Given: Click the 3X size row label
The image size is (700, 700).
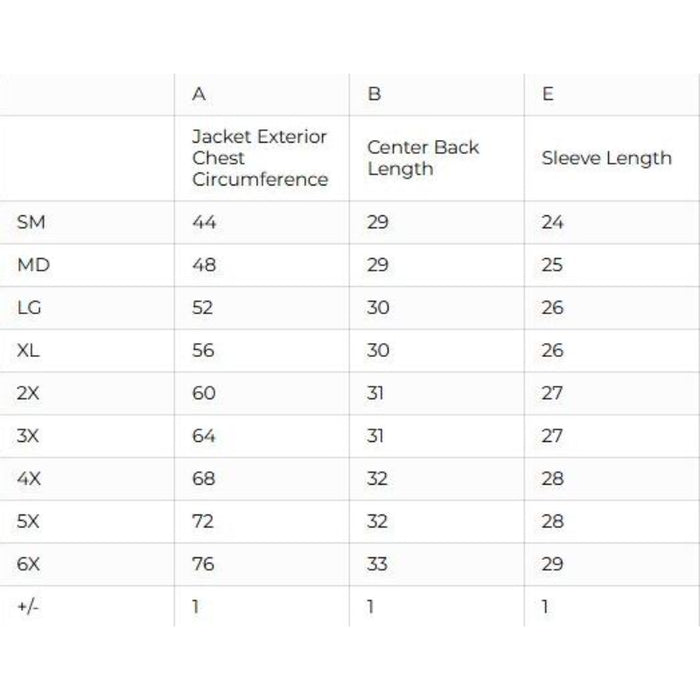Looking at the screenshot, I should [29, 436].
